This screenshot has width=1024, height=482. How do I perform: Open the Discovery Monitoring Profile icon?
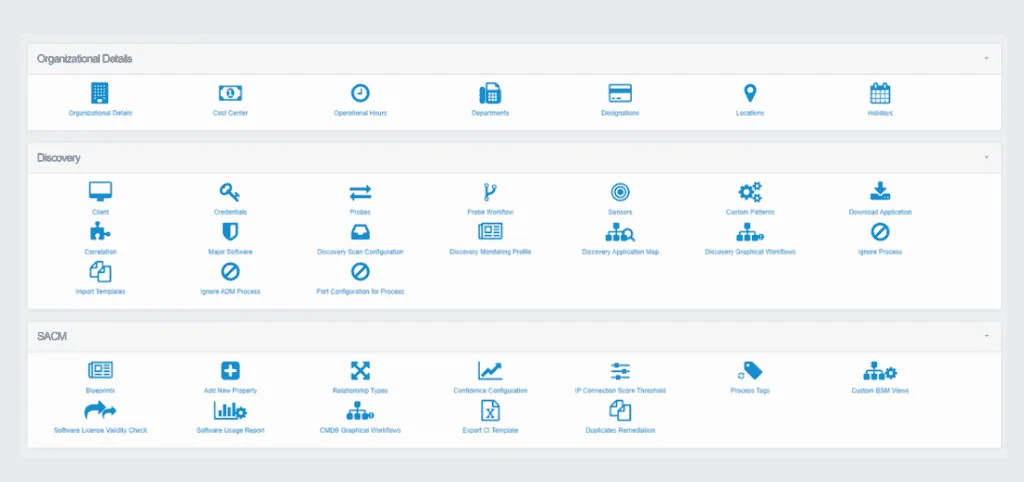[x=490, y=231]
